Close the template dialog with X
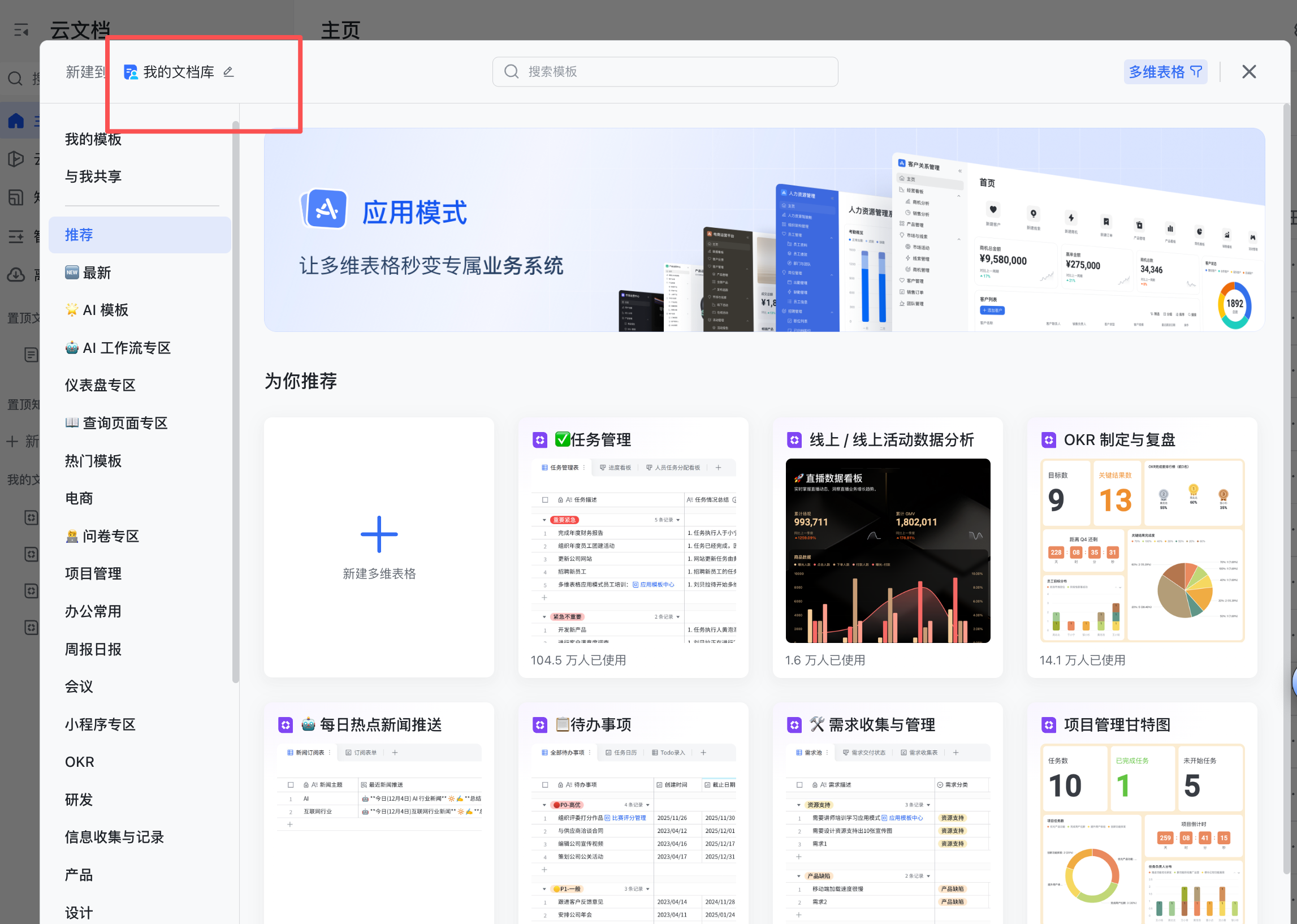1297x924 pixels. (1248, 72)
